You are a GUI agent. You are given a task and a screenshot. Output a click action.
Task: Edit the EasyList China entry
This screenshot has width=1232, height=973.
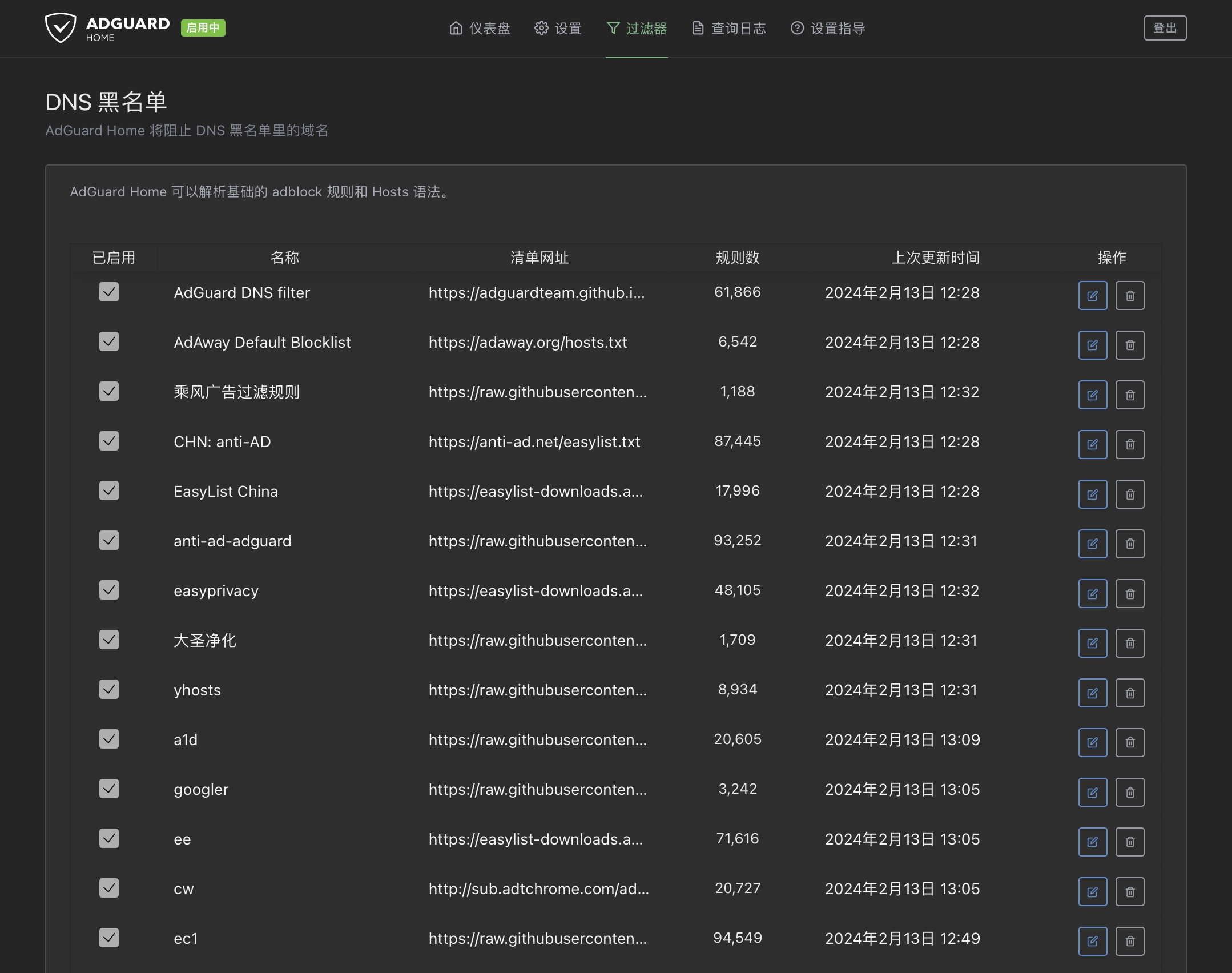pyautogui.click(x=1092, y=494)
